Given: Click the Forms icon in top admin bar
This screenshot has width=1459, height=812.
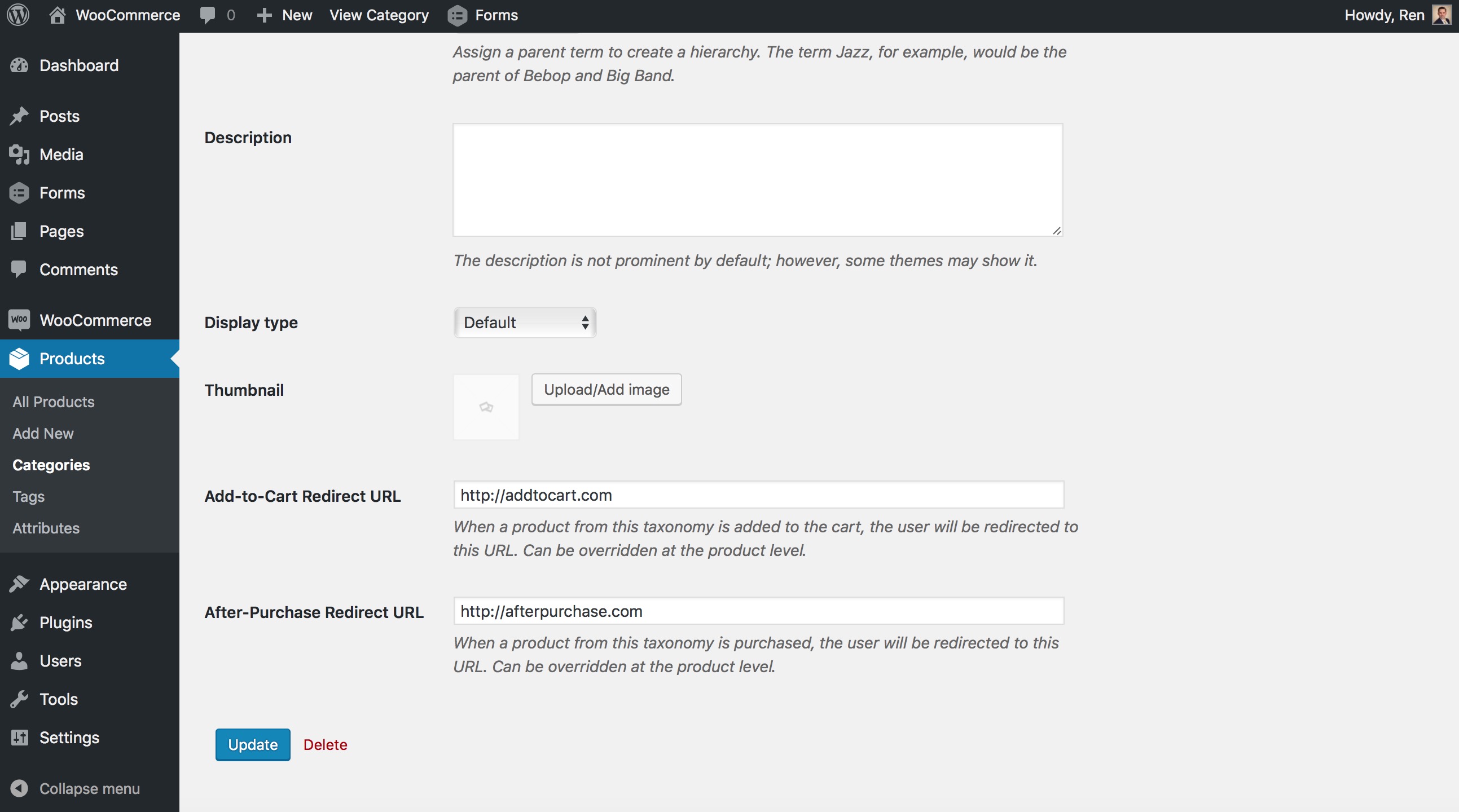Looking at the screenshot, I should [458, 15].
